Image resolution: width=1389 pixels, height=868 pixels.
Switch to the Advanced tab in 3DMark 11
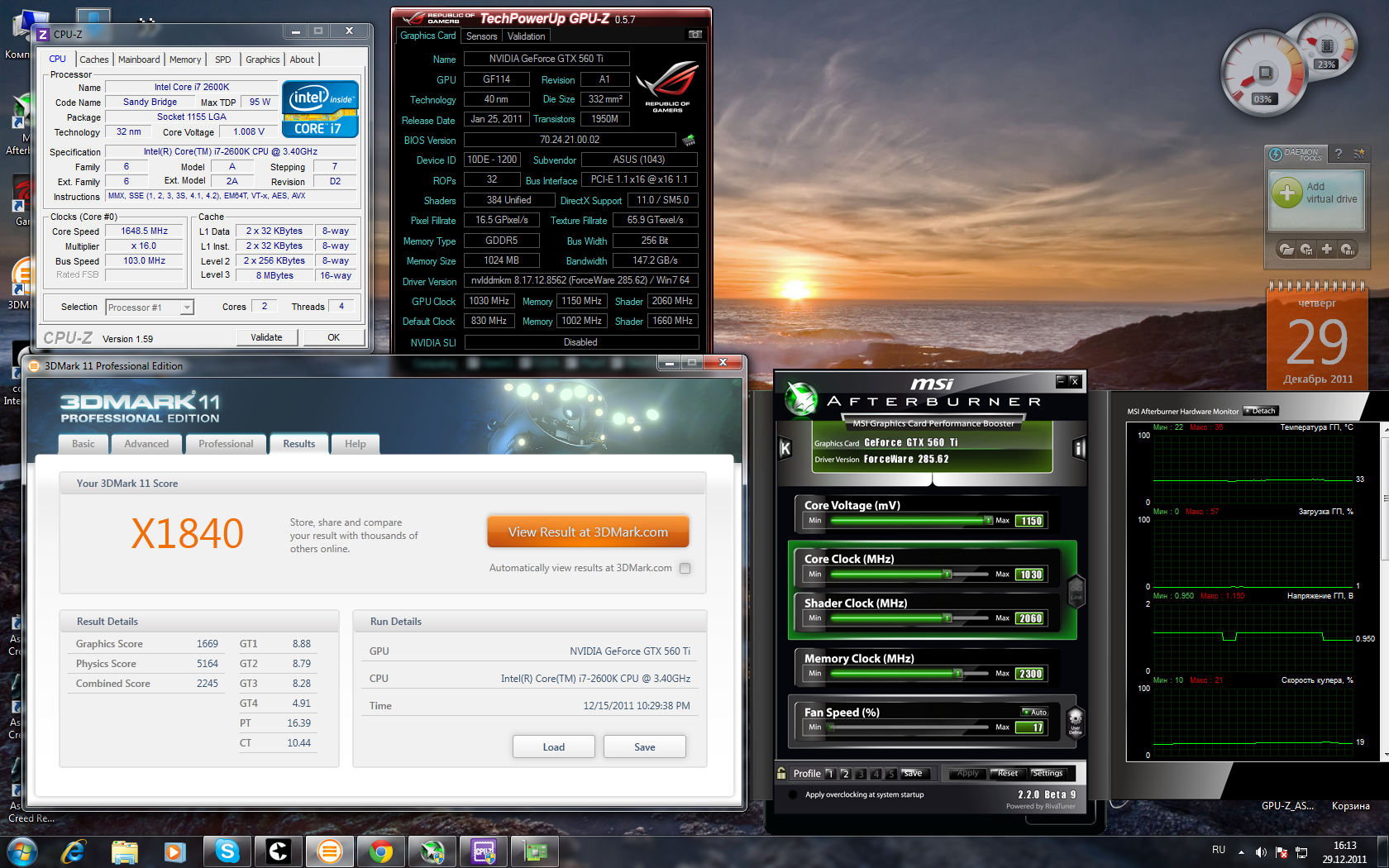click(x=146, y=444)
